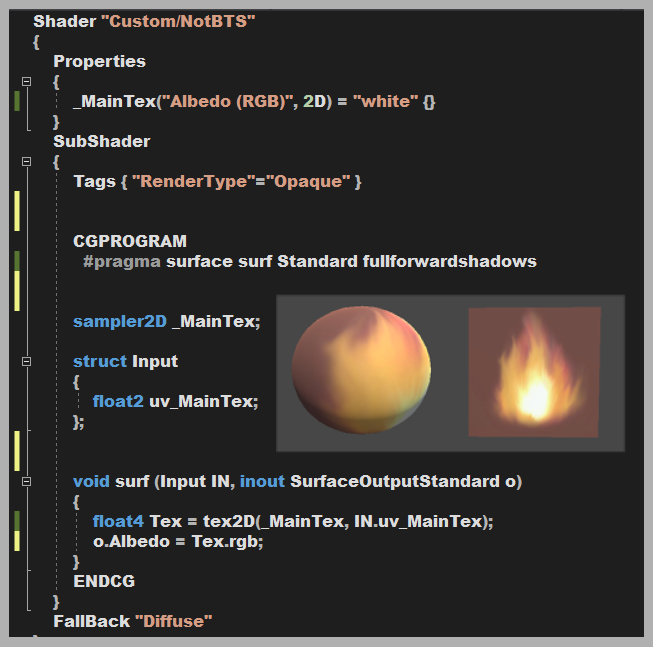This screenshot has height=647, width=653.
Task: Click the "Custom/NotBTS" shader name string
Action: pos(178,21)
